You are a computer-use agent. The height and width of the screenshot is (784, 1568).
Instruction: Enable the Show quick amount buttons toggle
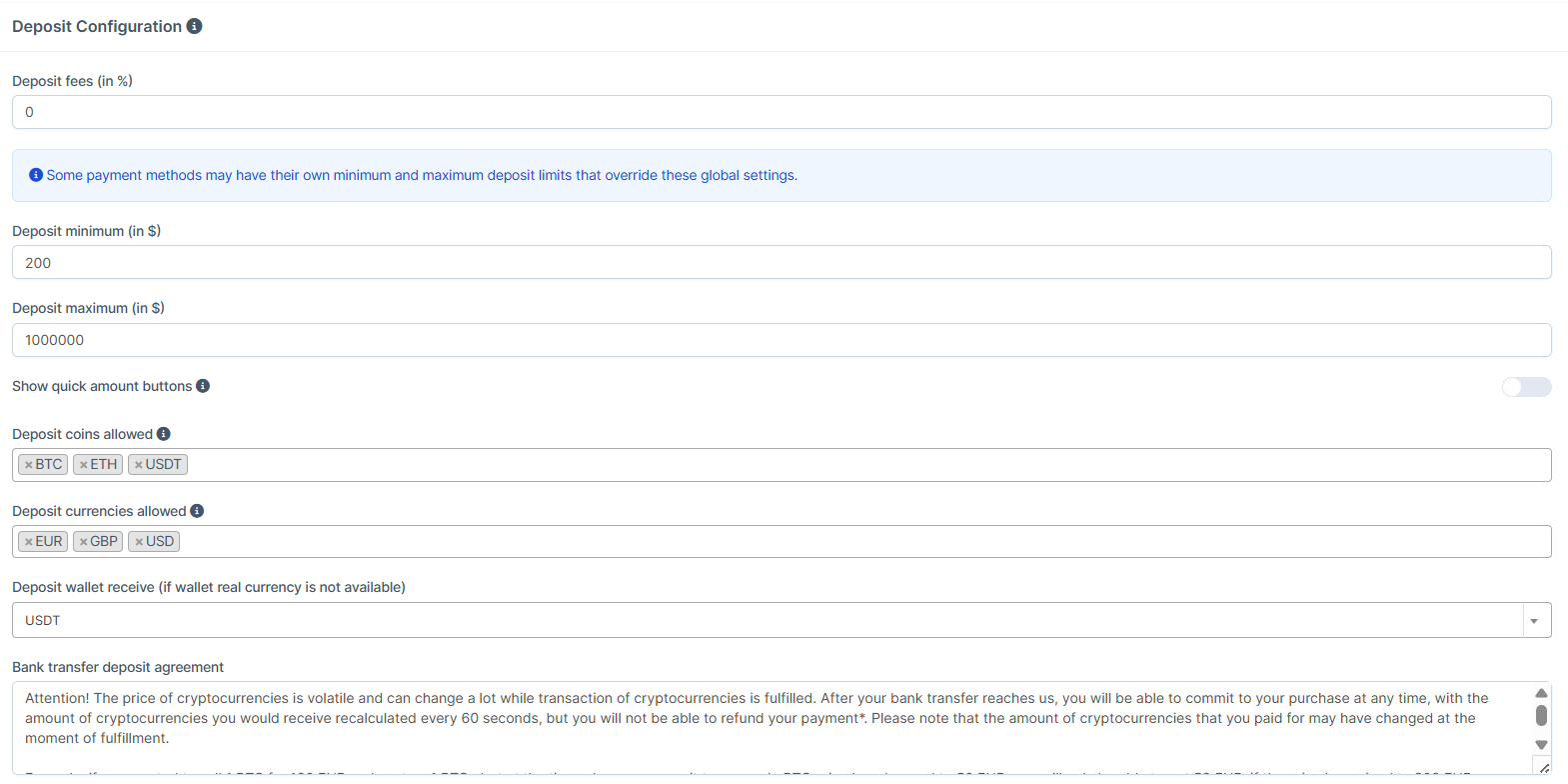pos(1526,387)
